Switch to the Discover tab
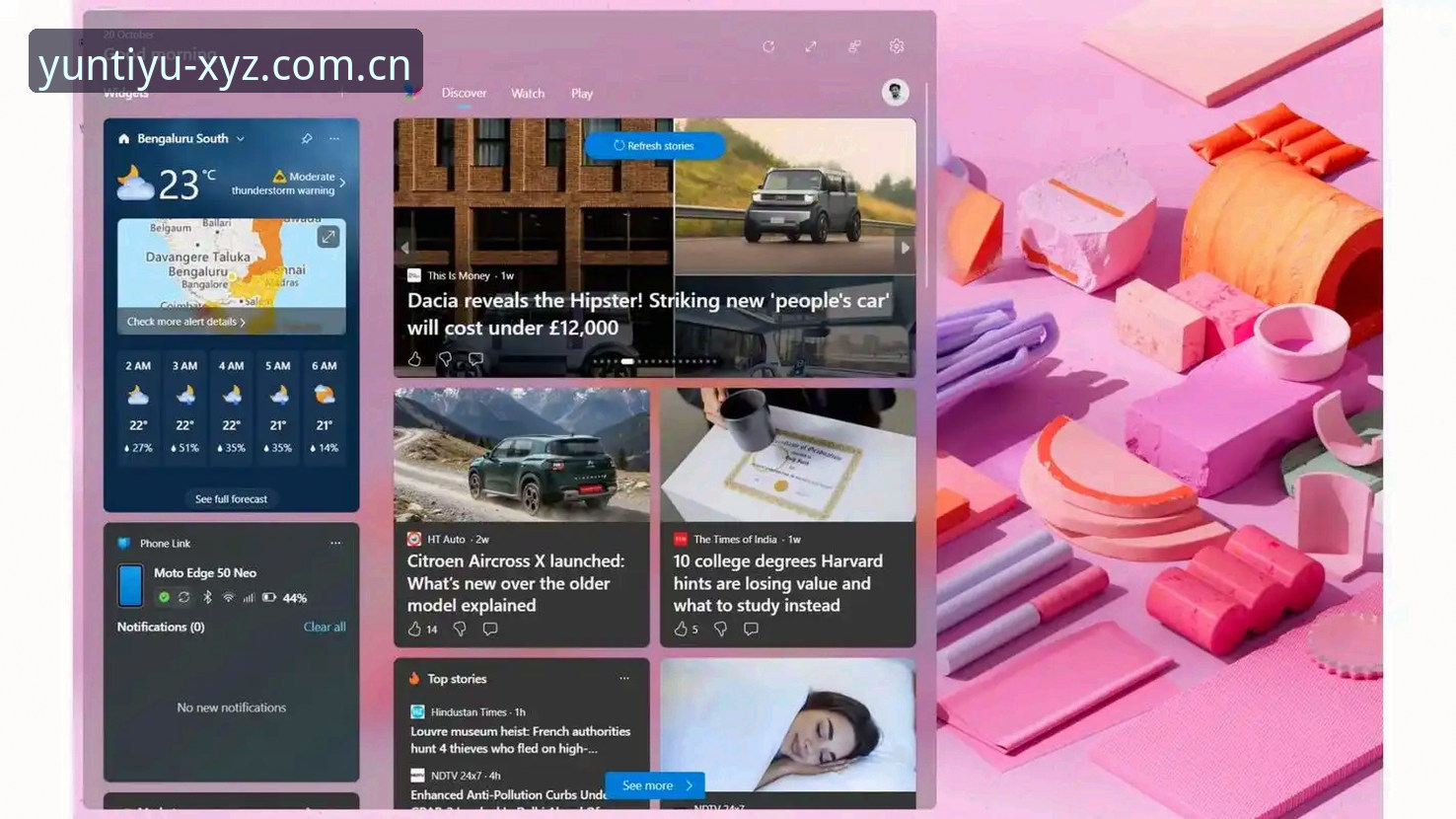Screen dimensions: 1456x819 464,93
